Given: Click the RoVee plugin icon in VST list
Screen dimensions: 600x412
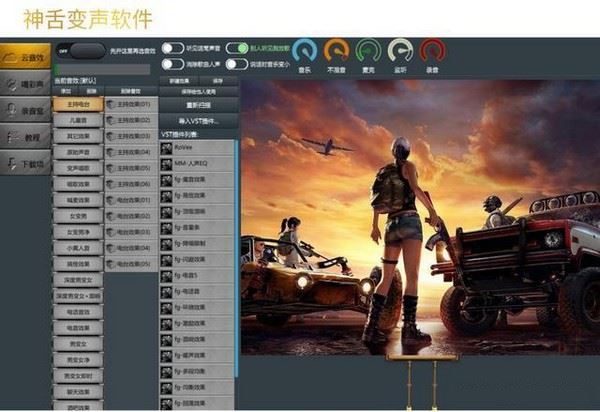Looking at the screenshot, I should 167,147.
